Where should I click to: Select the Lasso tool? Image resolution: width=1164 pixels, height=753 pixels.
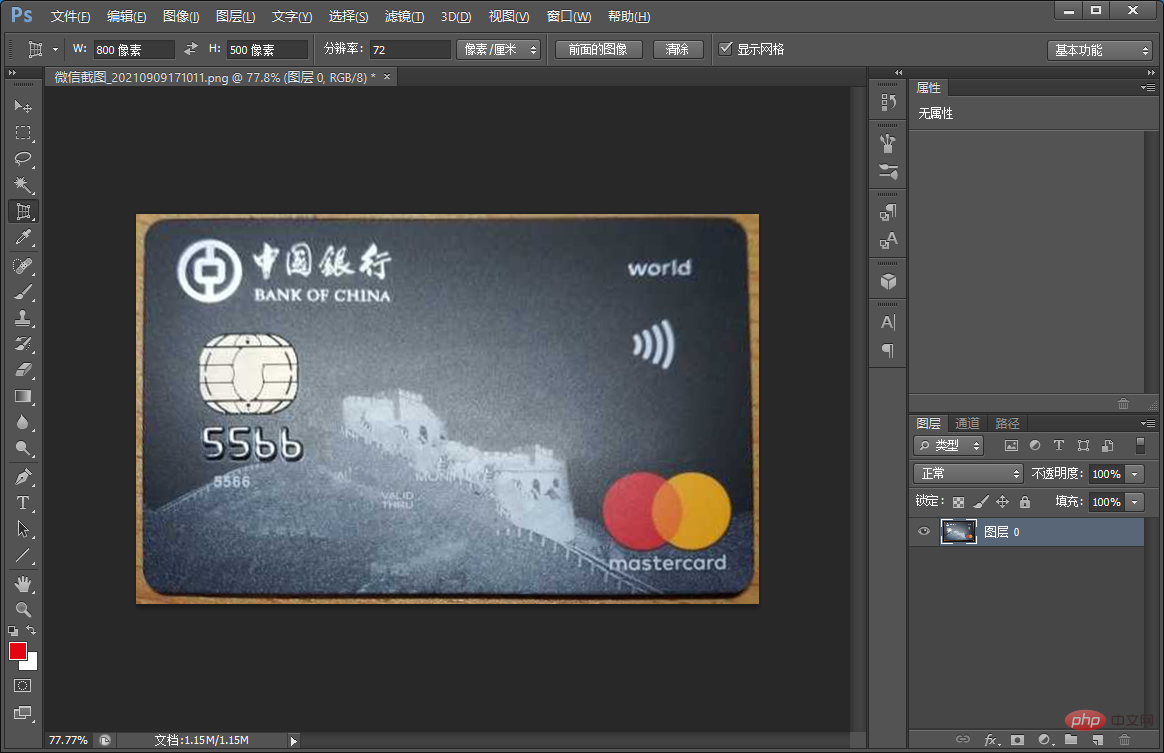click(23, 159)
